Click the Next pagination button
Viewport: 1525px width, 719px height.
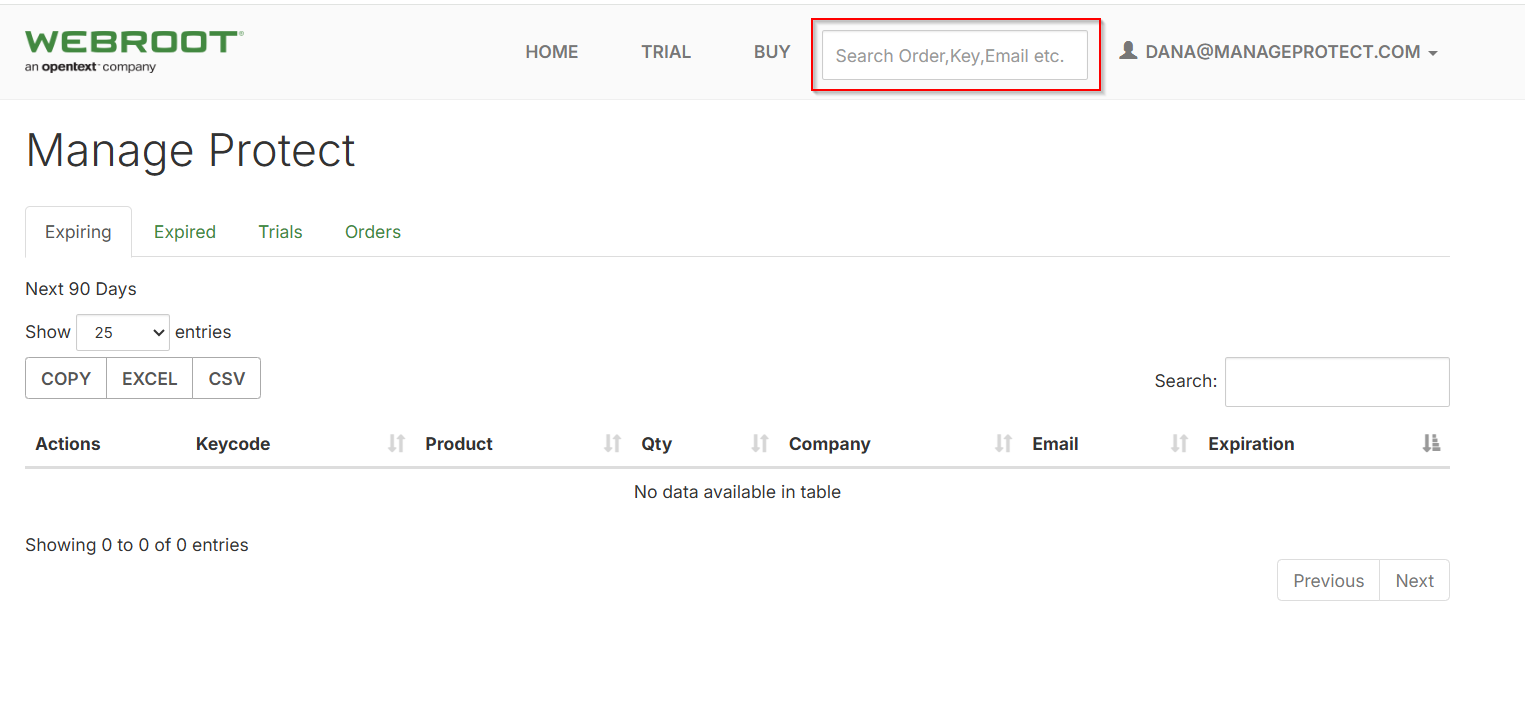1415,580
